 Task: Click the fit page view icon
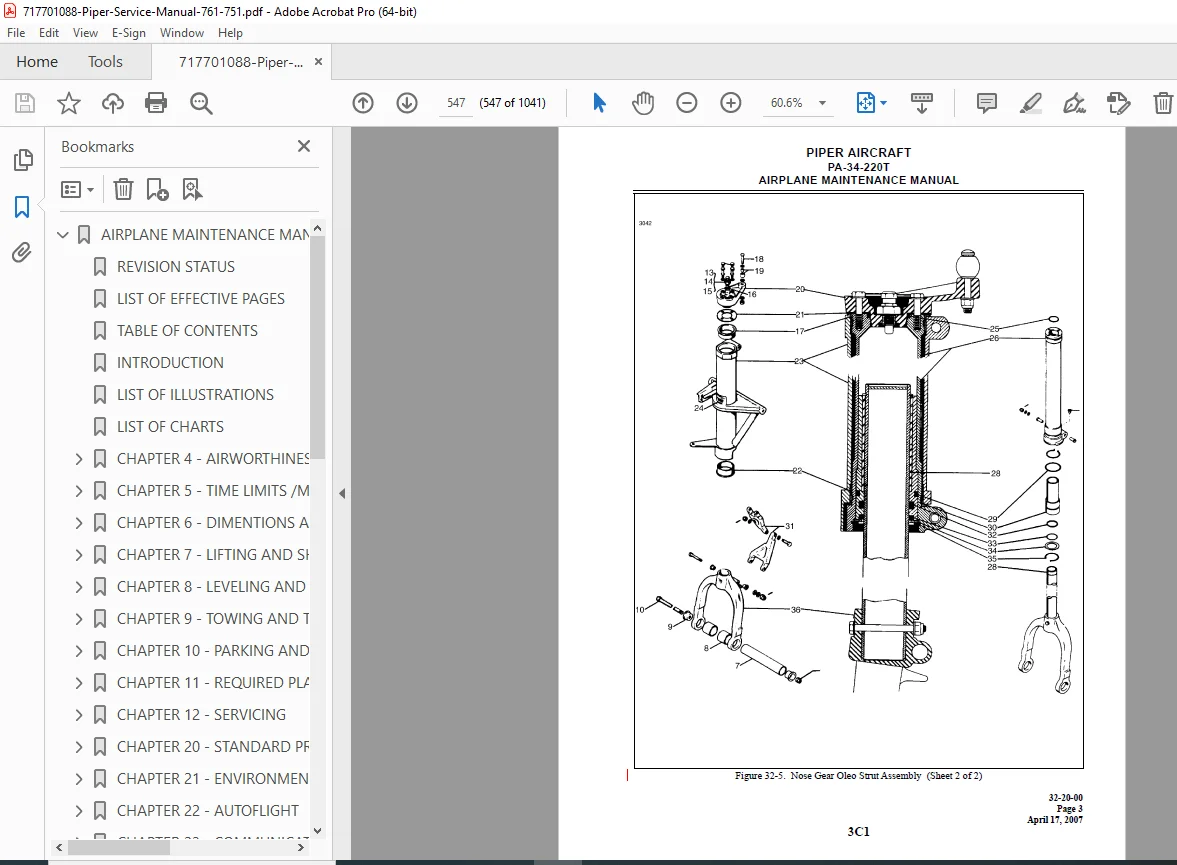click(x=865, y=103)
